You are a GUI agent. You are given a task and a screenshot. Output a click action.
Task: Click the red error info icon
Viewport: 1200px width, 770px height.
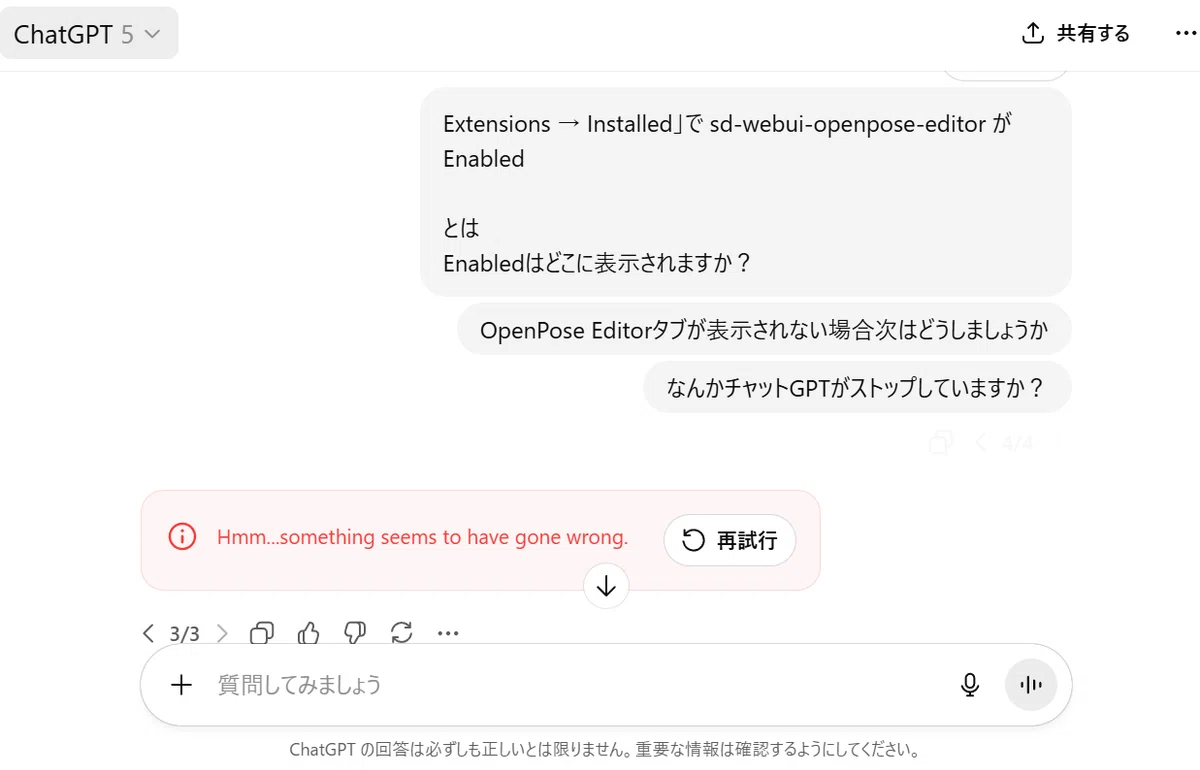182,538
